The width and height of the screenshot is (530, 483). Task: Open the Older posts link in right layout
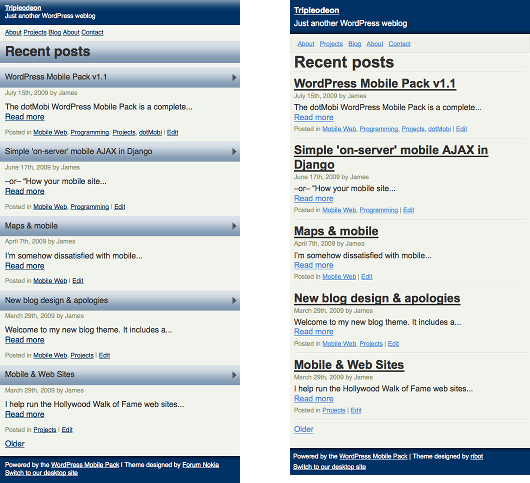[304, 429]
